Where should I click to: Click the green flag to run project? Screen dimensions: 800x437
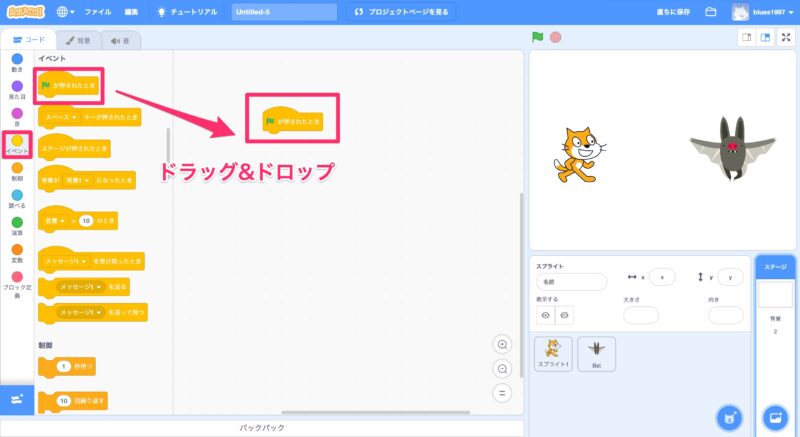[x=537, y=37]
